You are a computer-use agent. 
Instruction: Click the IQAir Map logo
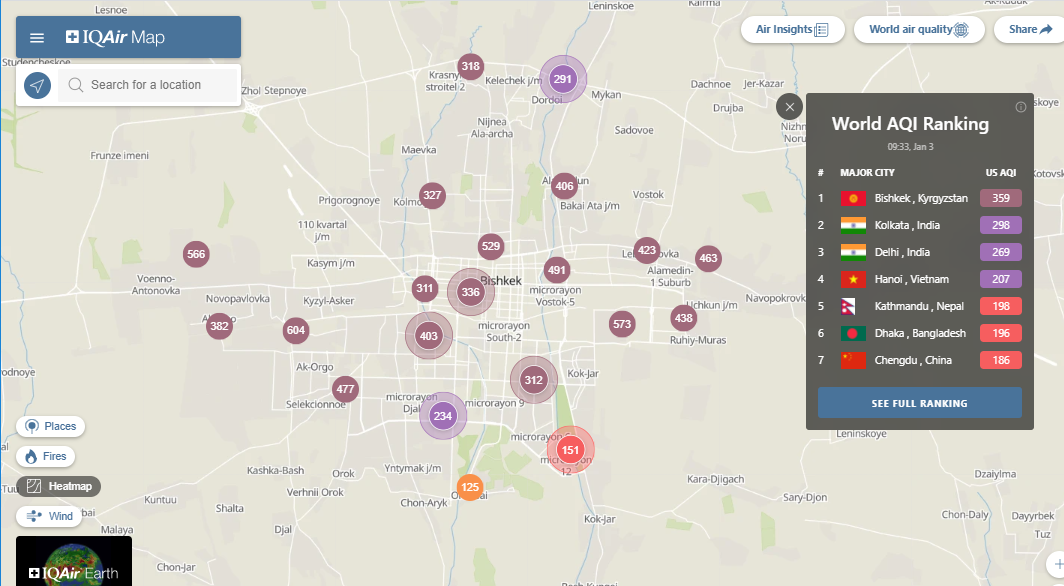(115, 38)
